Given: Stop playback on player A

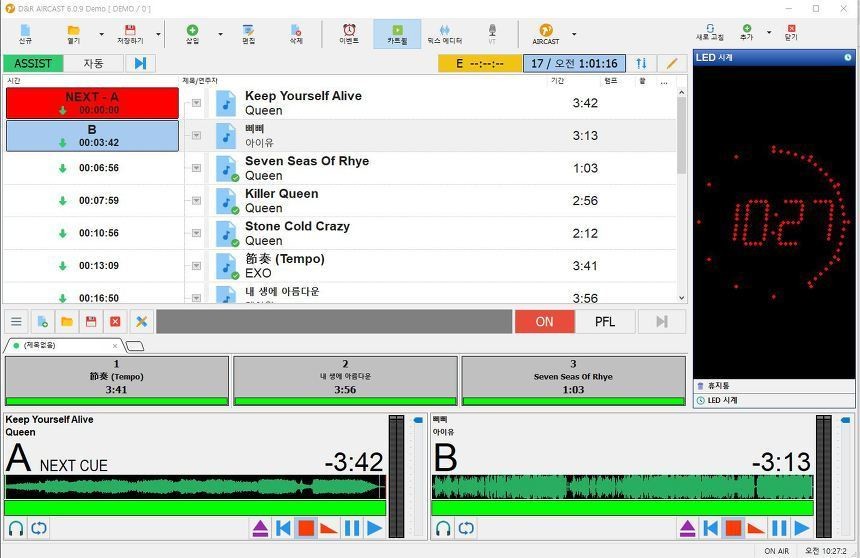Looking at the screenshot, I should 306,528.
